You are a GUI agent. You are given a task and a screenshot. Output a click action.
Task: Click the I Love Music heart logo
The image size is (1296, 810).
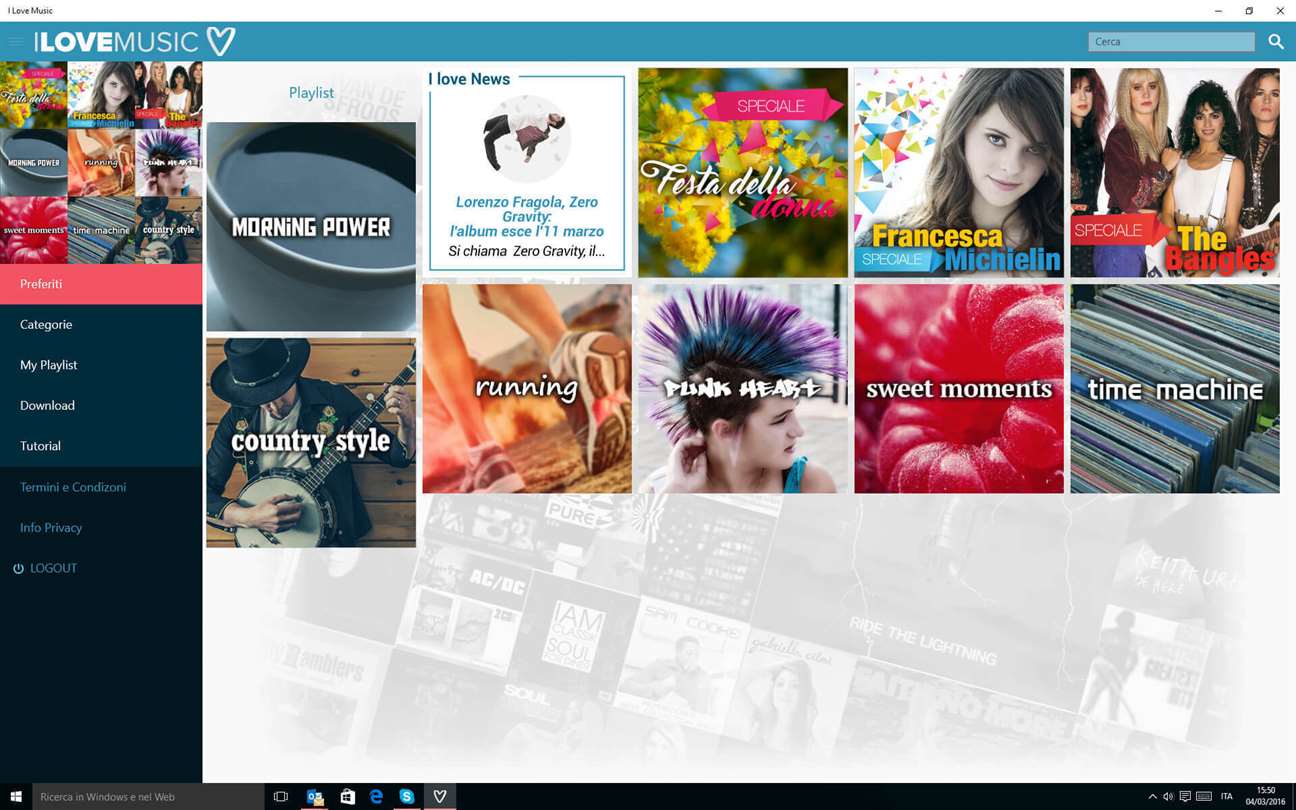click(x=221, y=41)
